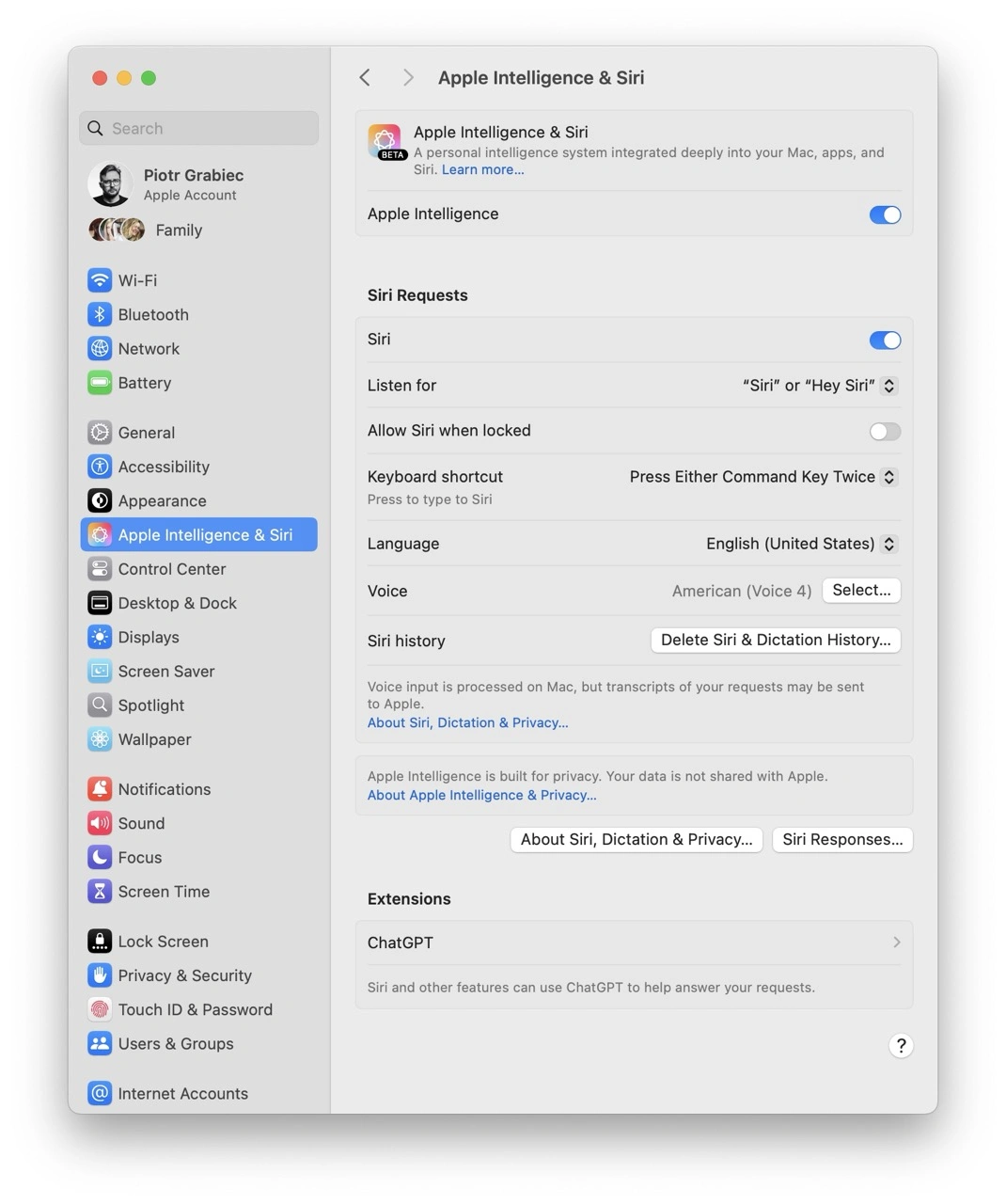Click the Control Center sidebar icon
Image resolution: width=1006 pixels, height=1204 pixels.
pos(100,569)
